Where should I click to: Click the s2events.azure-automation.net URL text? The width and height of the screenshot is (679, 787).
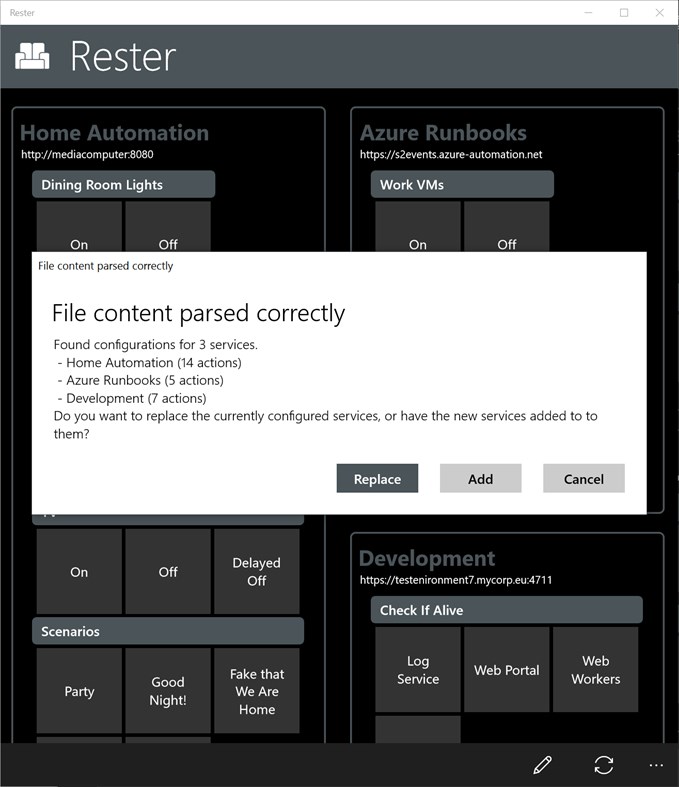click(451, 155)
